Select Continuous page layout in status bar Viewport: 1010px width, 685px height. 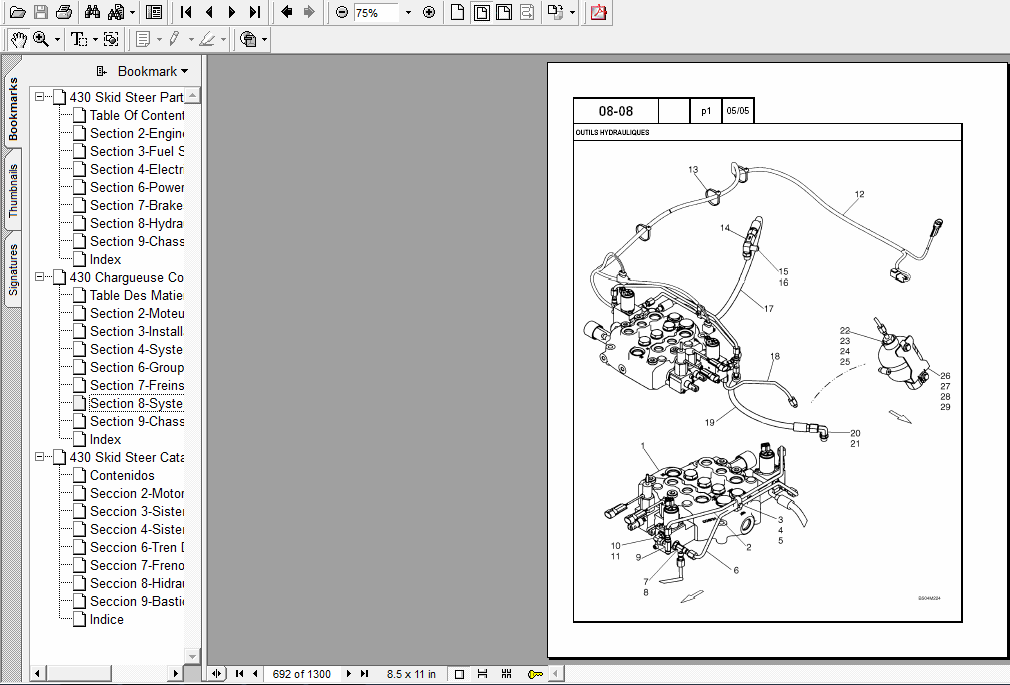pyautogui.click(x=482, y=674)
